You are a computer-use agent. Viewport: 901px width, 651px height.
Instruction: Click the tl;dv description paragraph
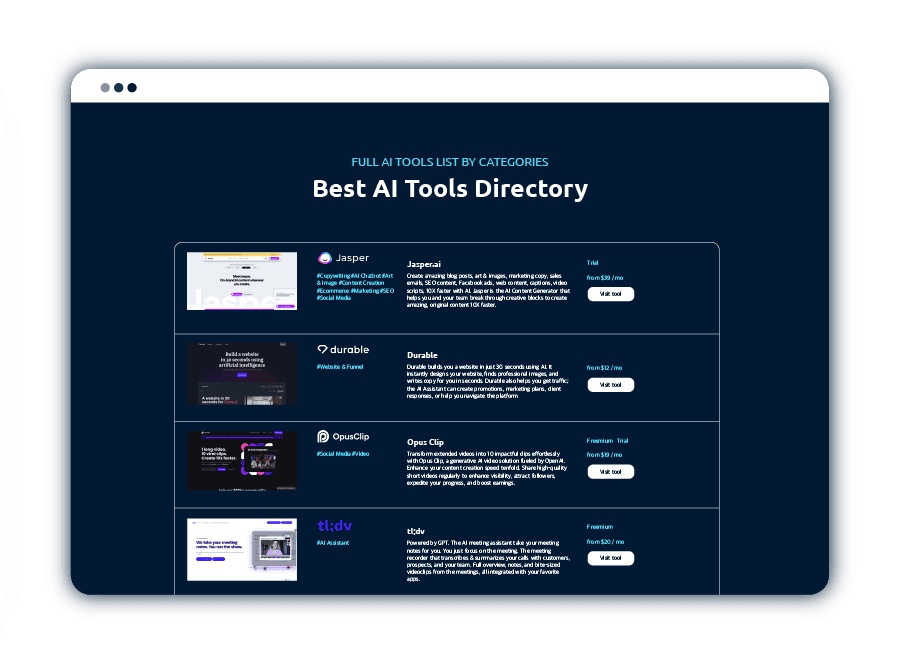[488, 560]
